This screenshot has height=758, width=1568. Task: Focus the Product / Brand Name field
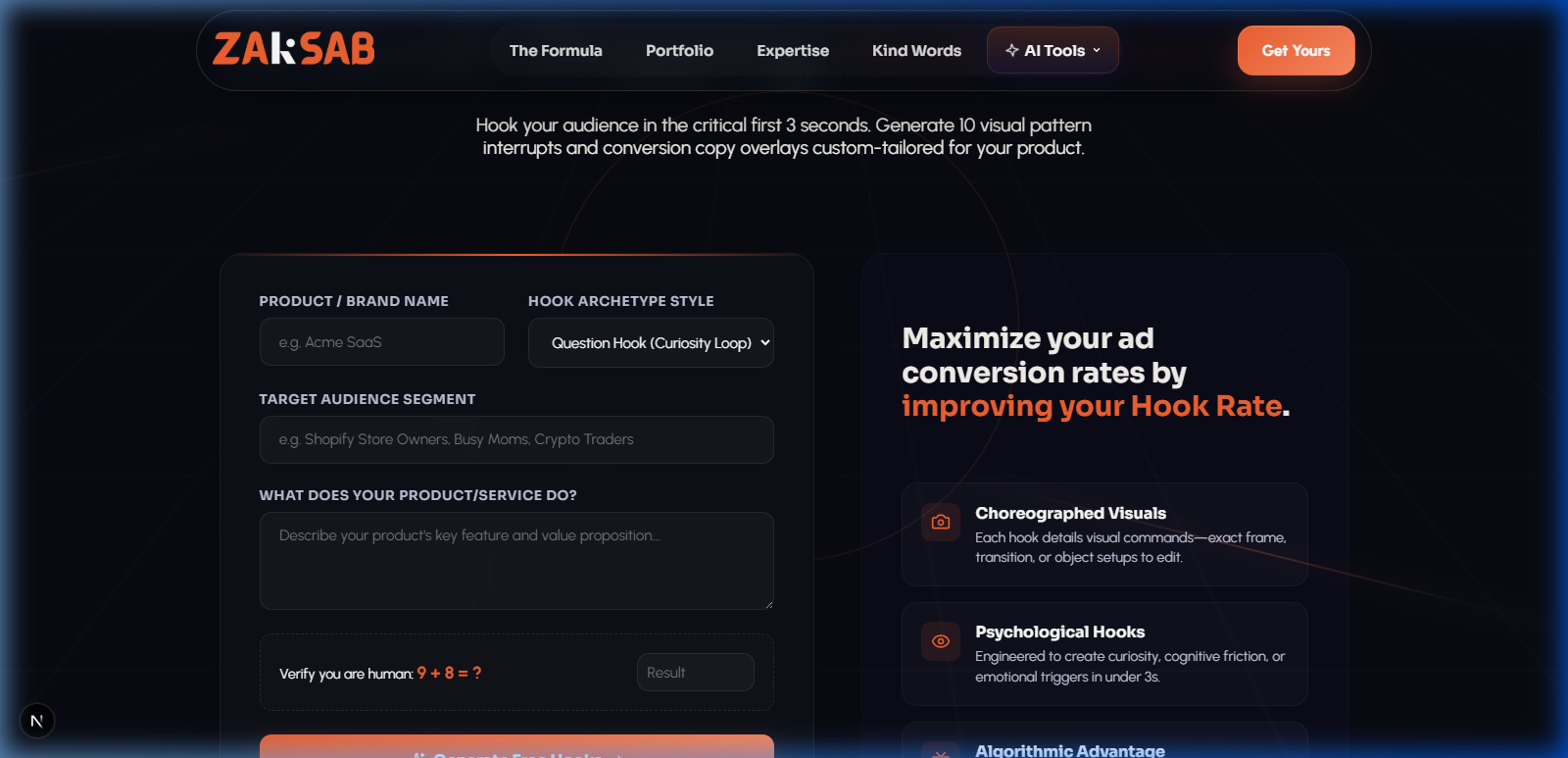pyautogui.click(x=382, y=342)
